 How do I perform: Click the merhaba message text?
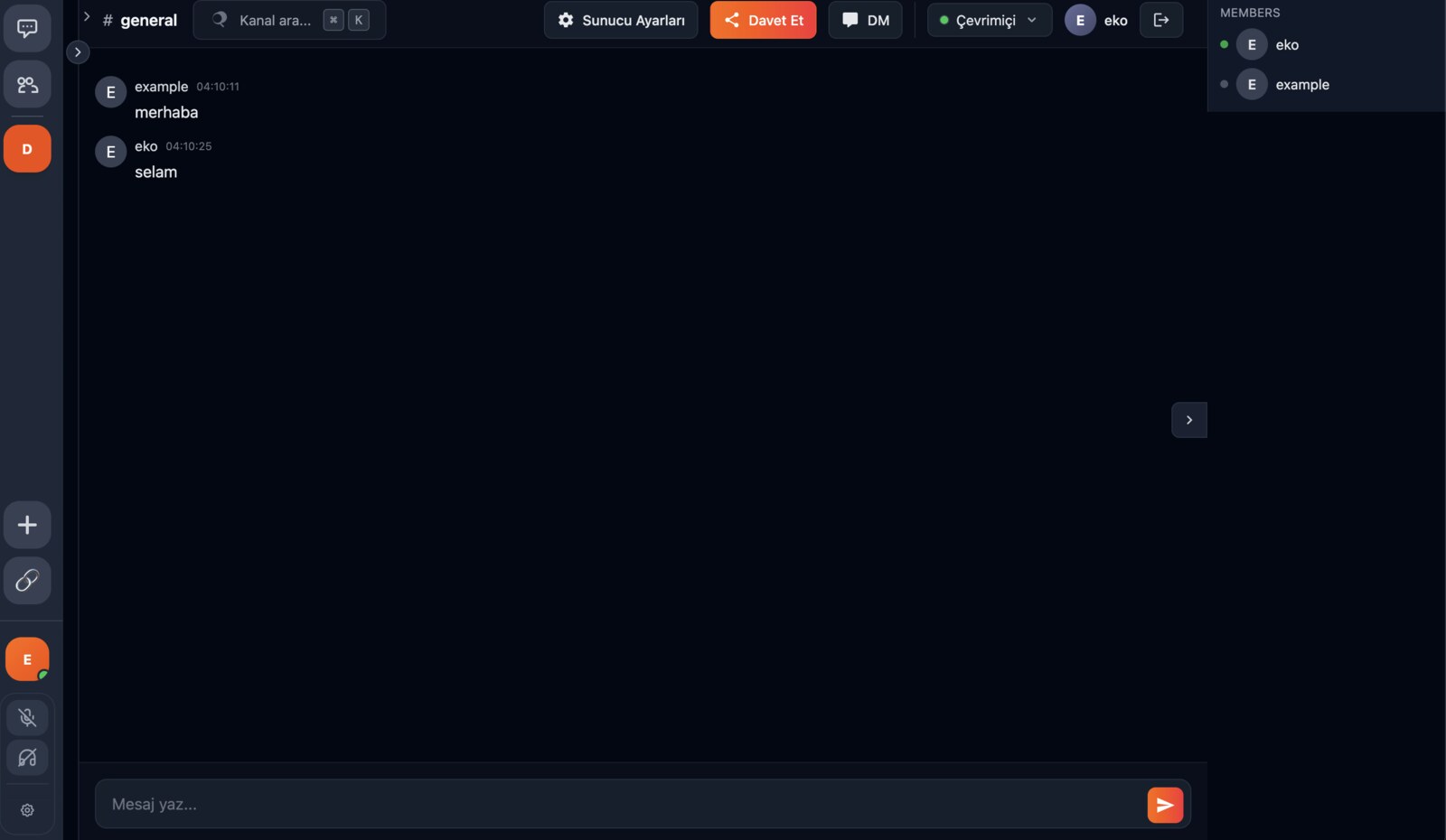[x=166, y=113]
